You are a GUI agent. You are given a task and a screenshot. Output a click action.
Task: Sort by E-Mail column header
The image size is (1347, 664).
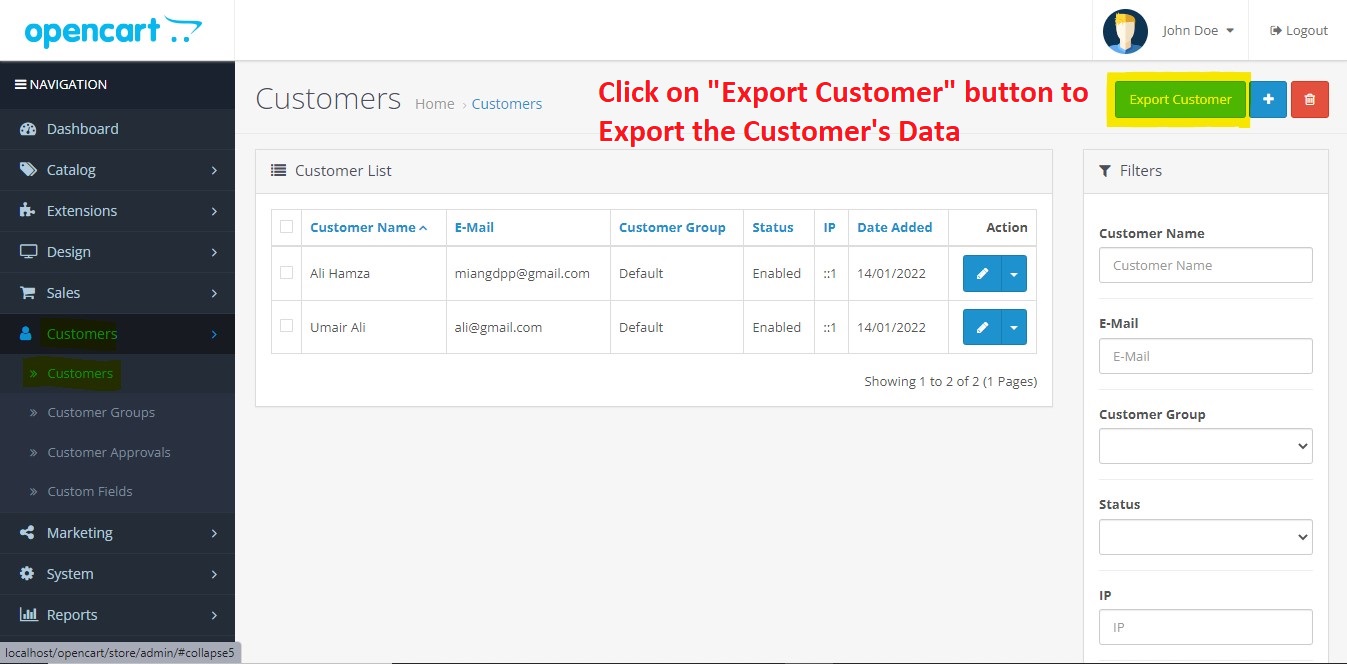click(474, 228)
